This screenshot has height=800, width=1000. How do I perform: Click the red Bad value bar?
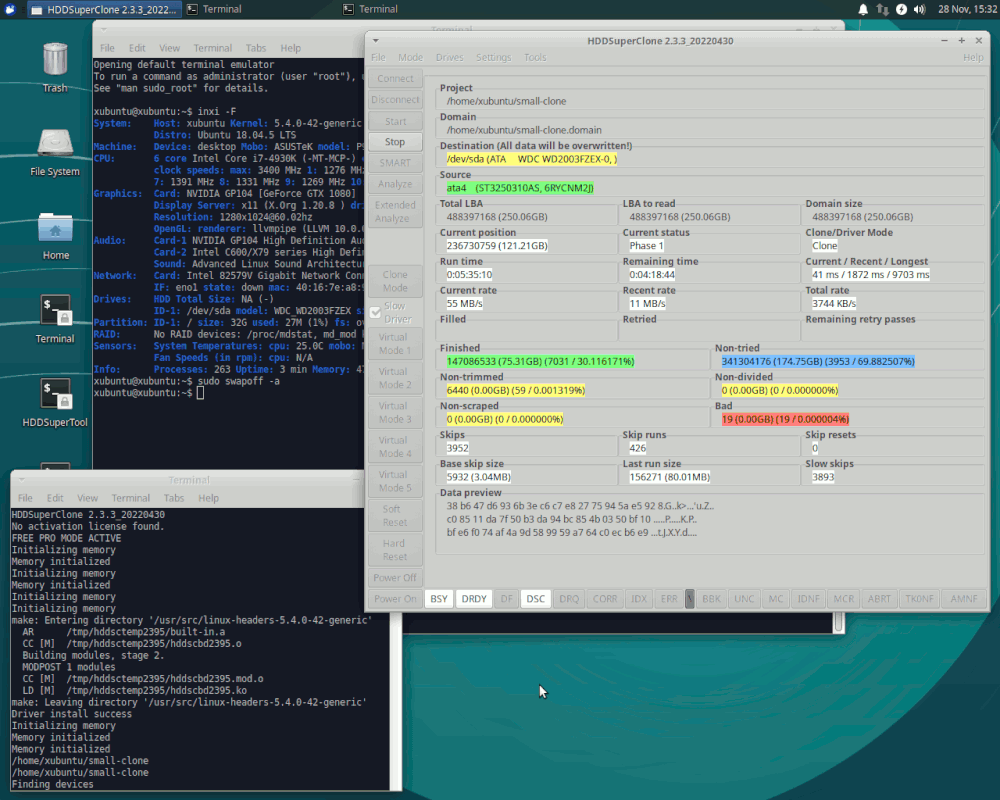tap(785, 420)
